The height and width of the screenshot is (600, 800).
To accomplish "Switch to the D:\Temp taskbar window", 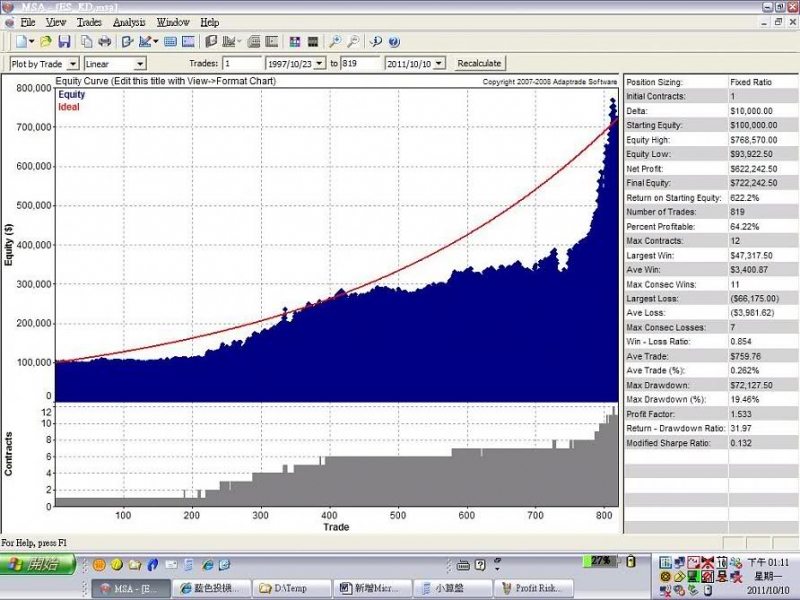I will point(292,588).
